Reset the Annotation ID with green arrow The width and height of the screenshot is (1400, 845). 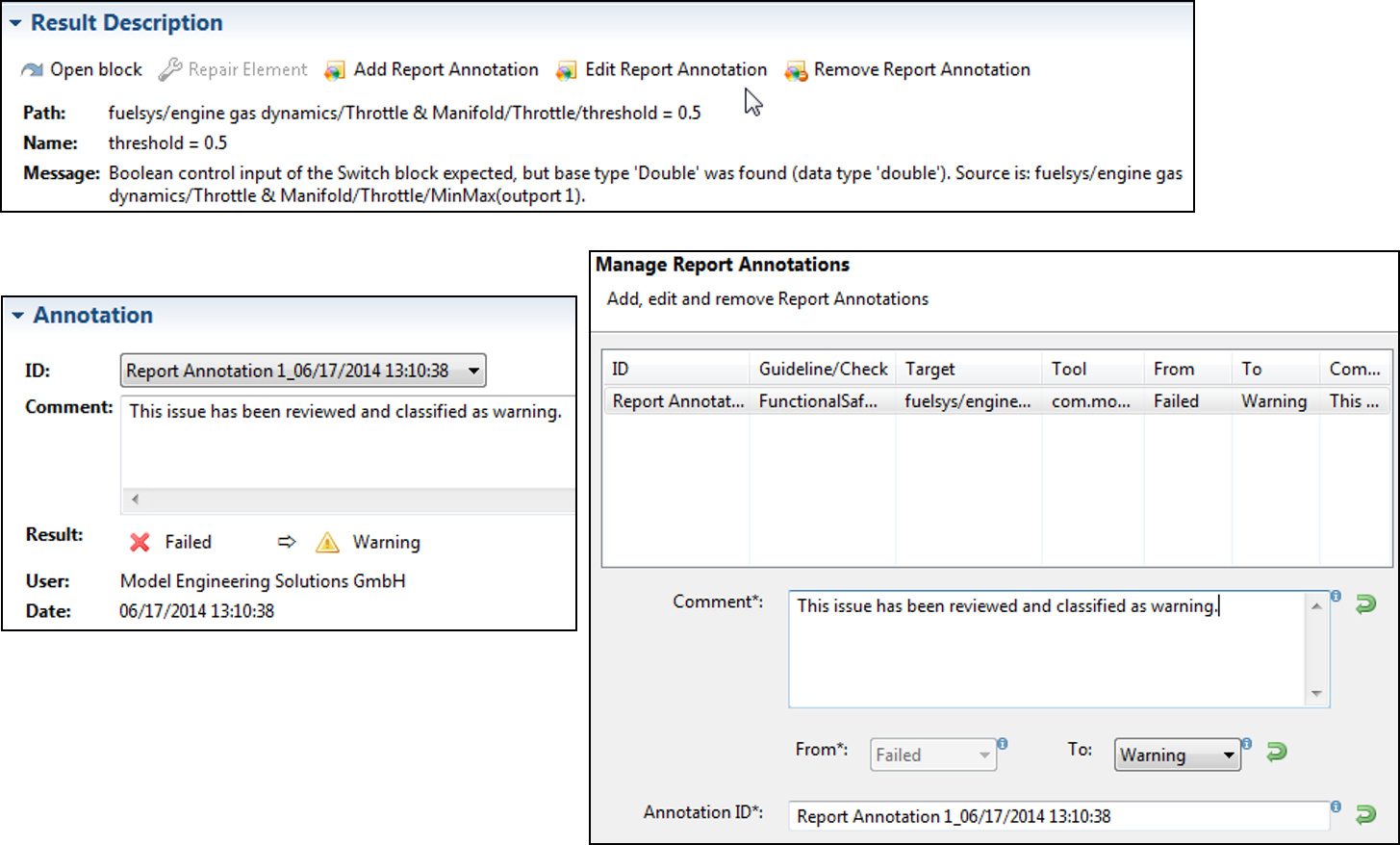[1365, 814]
